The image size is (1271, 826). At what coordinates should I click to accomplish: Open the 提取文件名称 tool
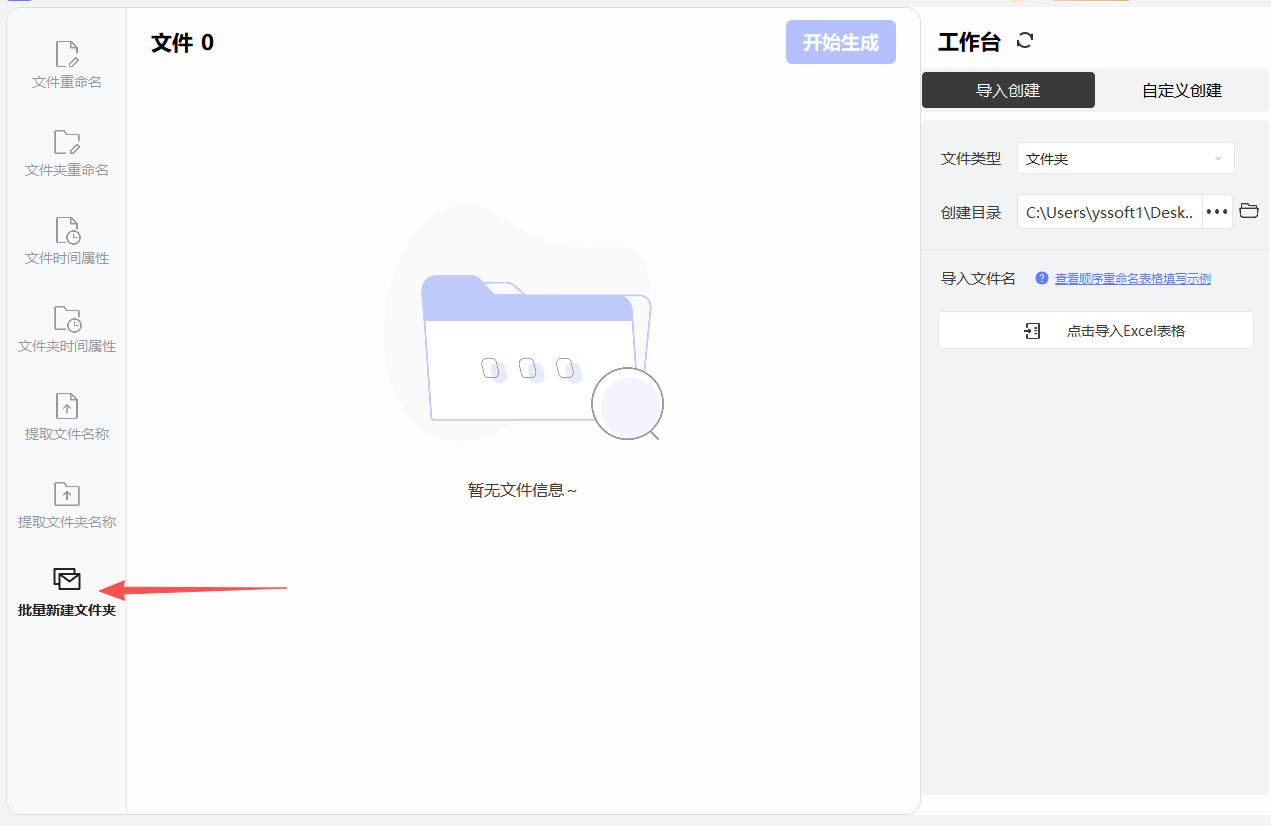tap(67, 417)
